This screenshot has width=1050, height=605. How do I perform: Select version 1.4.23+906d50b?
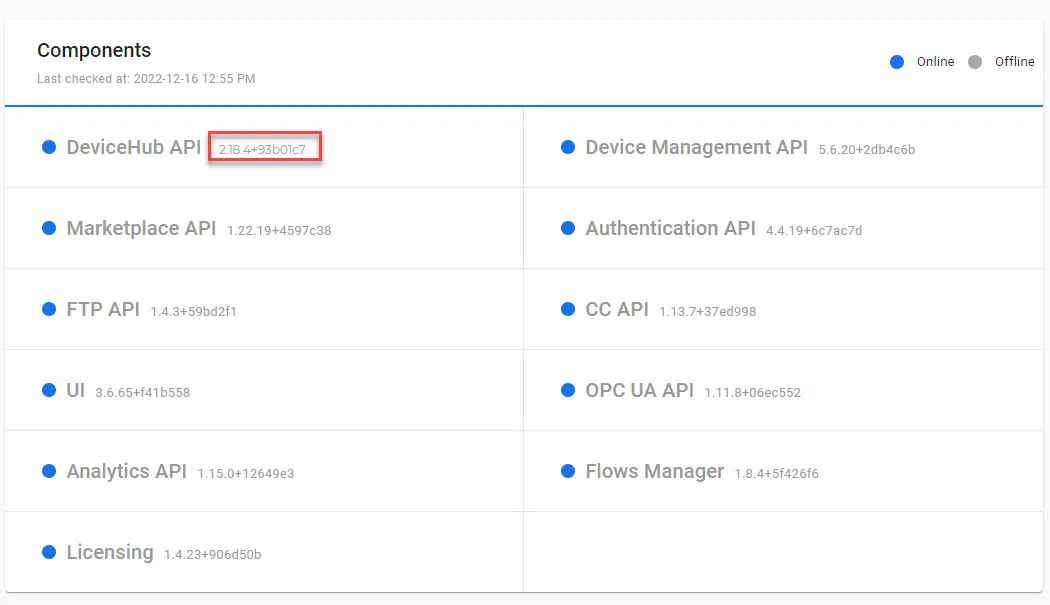point(213,555)
